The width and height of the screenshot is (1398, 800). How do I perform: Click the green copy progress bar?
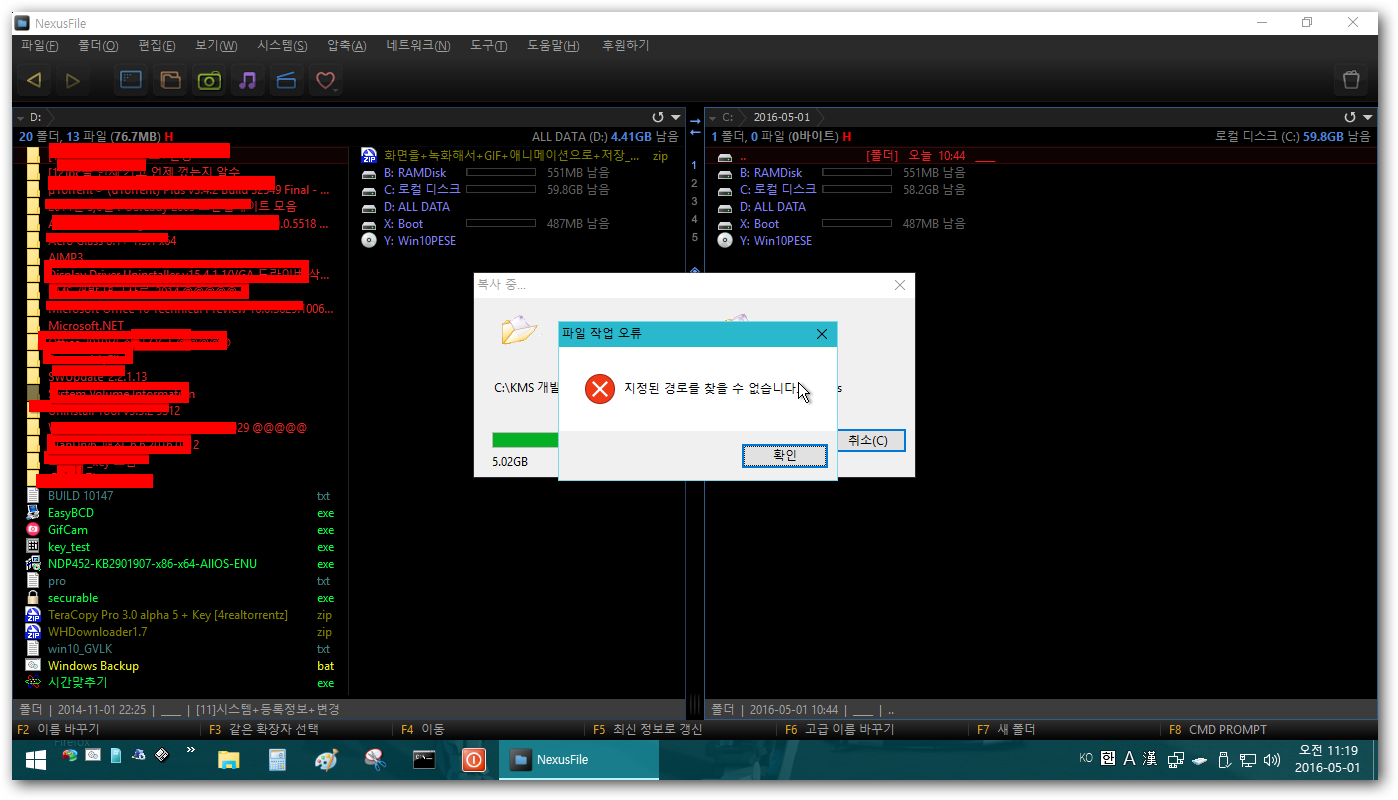pos(525,440)
